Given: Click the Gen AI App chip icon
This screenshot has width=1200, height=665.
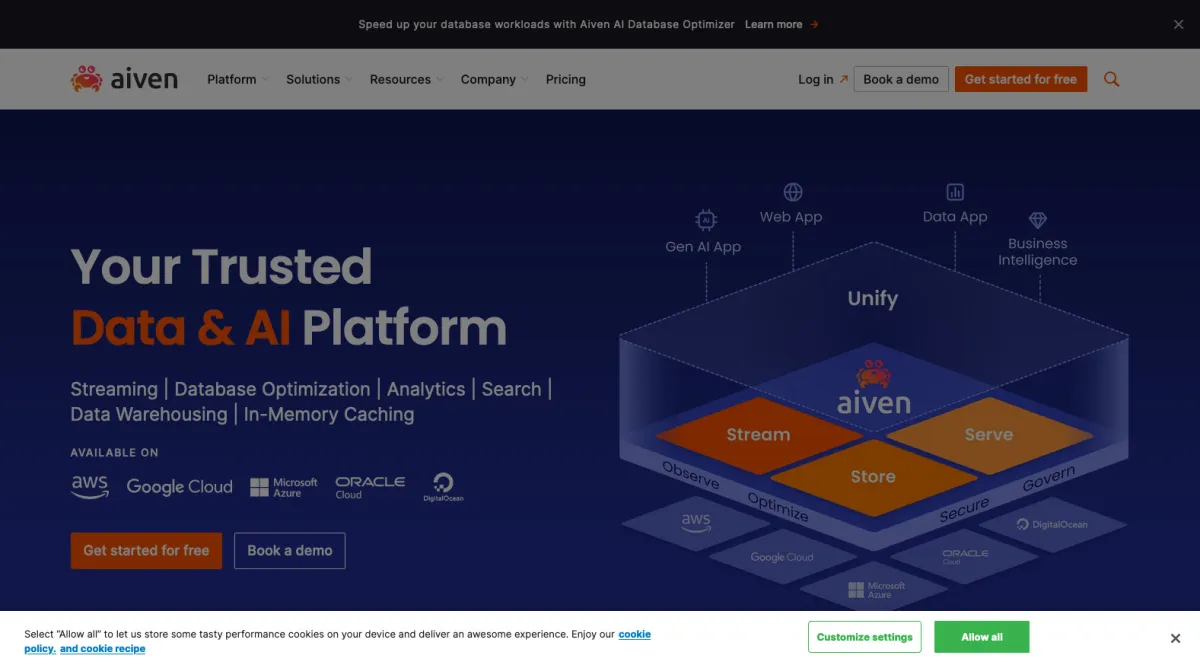Looking at the screenshot, I should pos(706,220).
